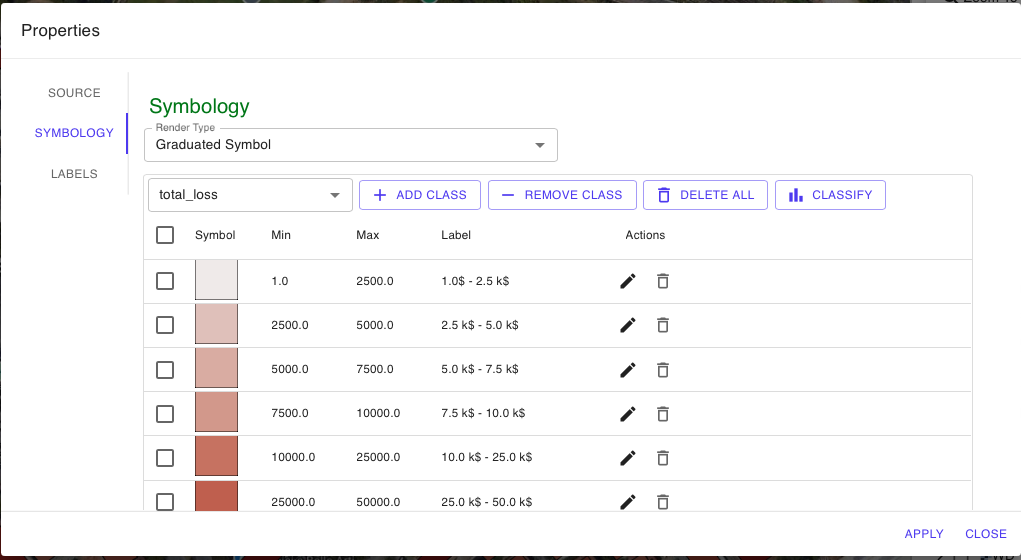Delete the 10.0 k$ - 25.0 k$ class
The height and width of the screenshot is (560, 1021).
click(x=662, y=457)
